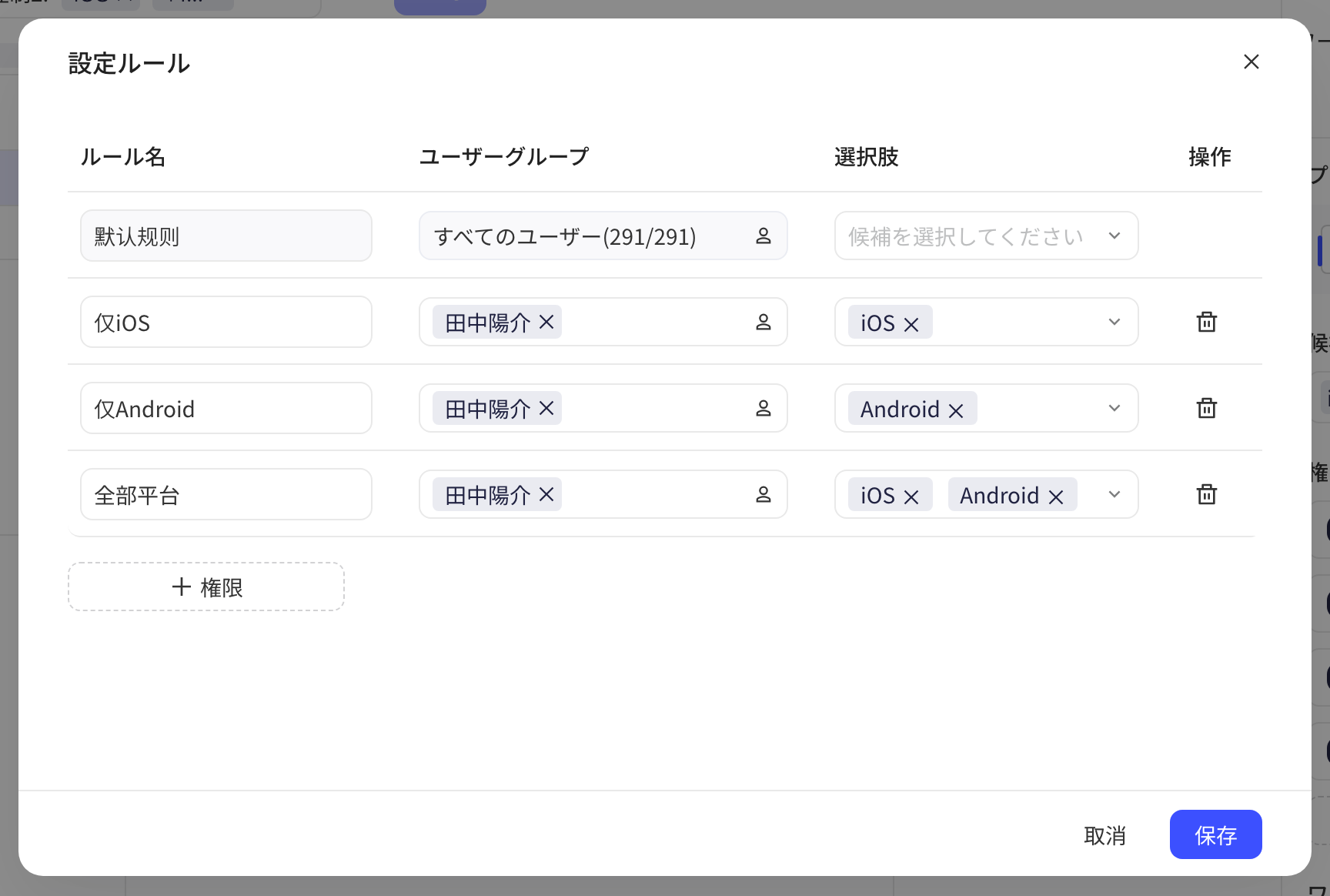Remove 田中陽介 from 全部平台 rule

(x=546, y=494)
